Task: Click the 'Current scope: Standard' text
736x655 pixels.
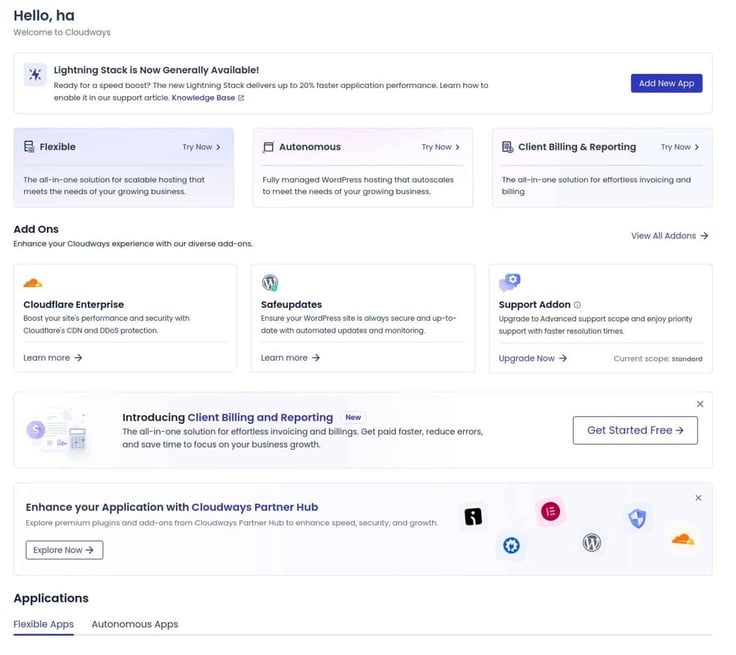Action: pyautogui.click(x=658, y=359)
